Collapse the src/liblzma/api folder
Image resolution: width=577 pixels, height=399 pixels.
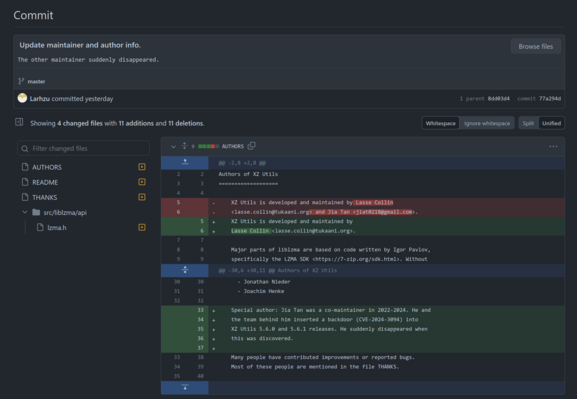pos(25,212)
